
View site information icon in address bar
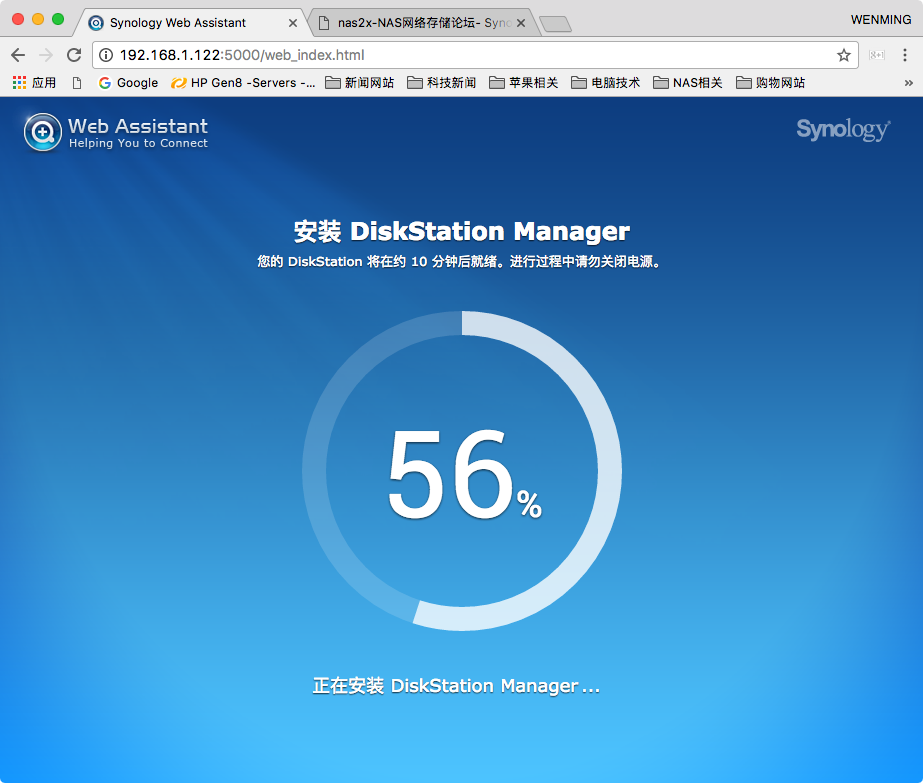coord(106,55)
